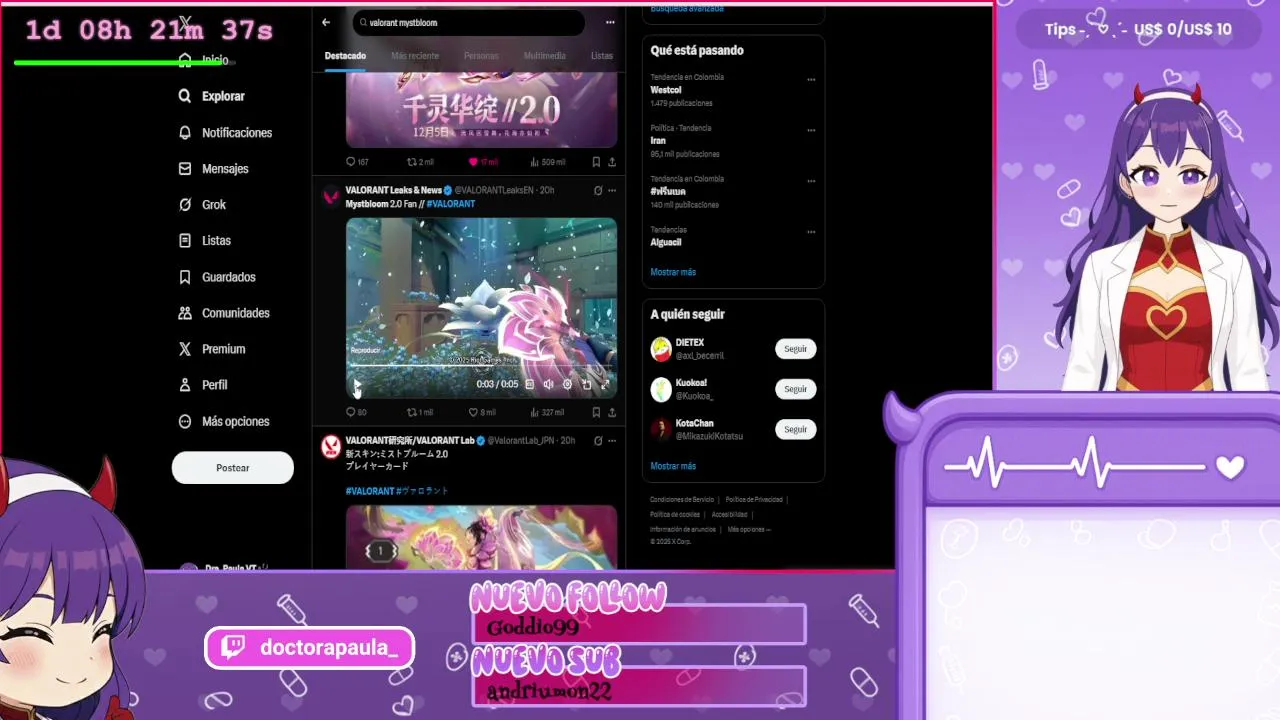Open more options on VALORANT Leaks & News post

pyautogui.click(x=611, y=190)
